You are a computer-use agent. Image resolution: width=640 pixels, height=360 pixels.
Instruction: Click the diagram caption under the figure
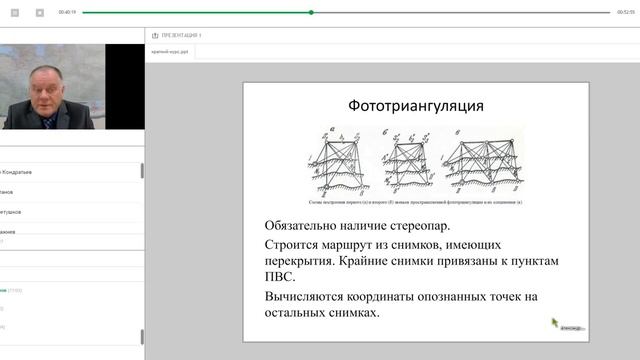click(x=416, y=202)
